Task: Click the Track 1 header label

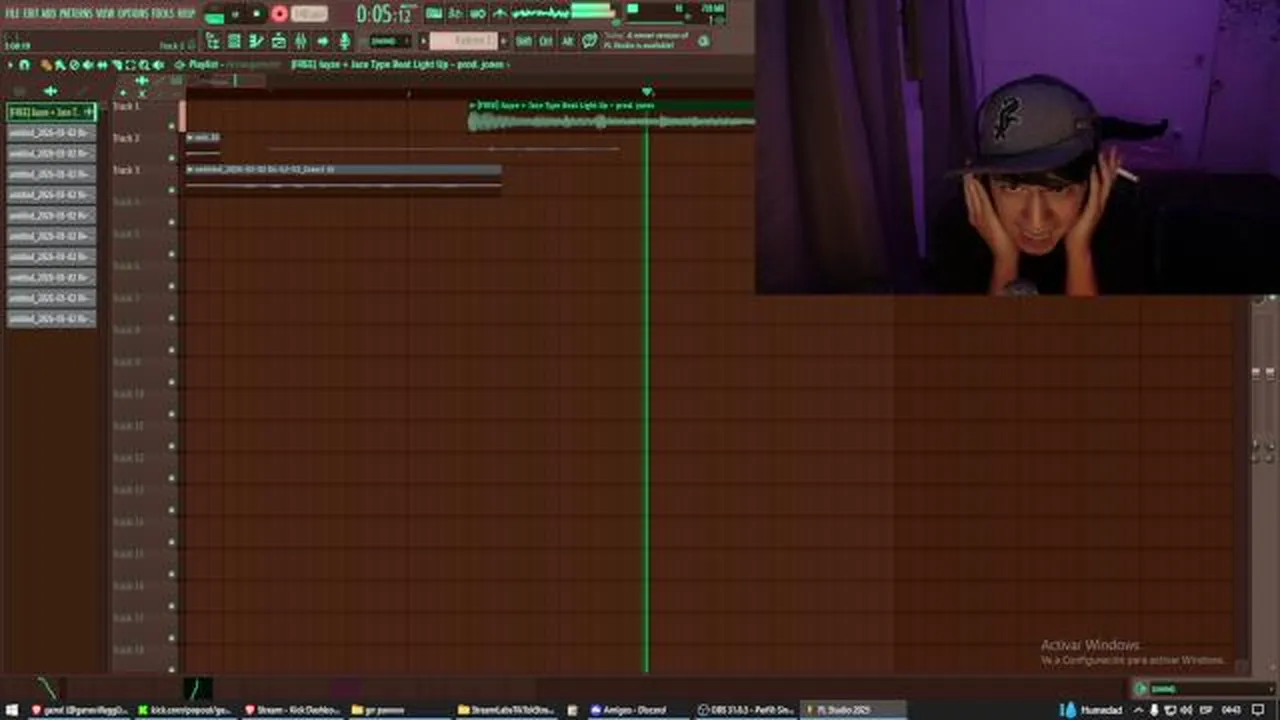Action: pos(126,106)
